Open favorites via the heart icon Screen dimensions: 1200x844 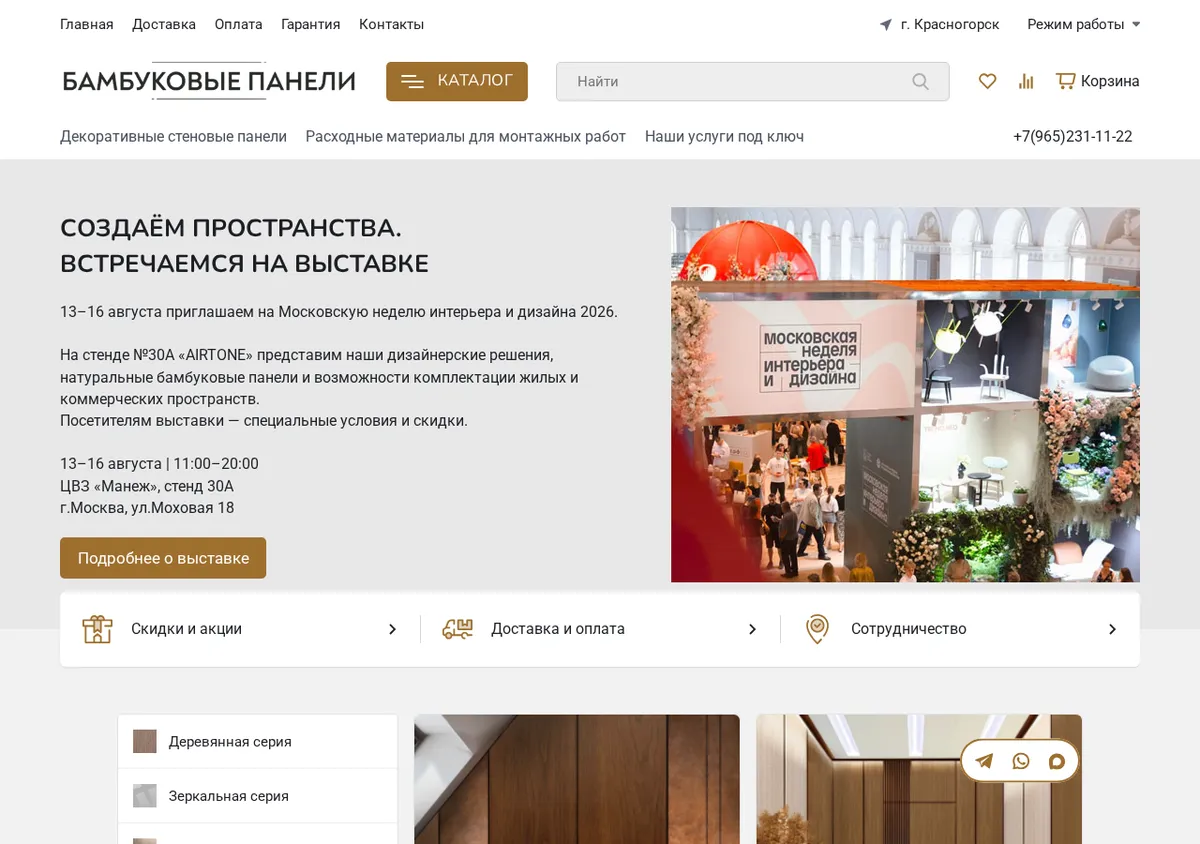[987, 81]
